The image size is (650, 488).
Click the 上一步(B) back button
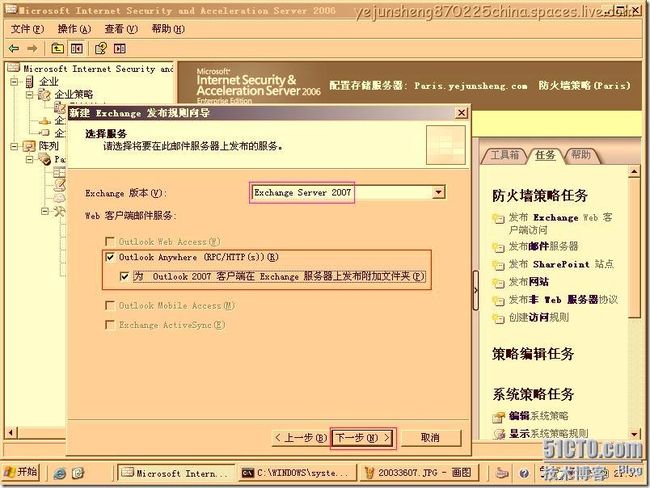[300, 437]
